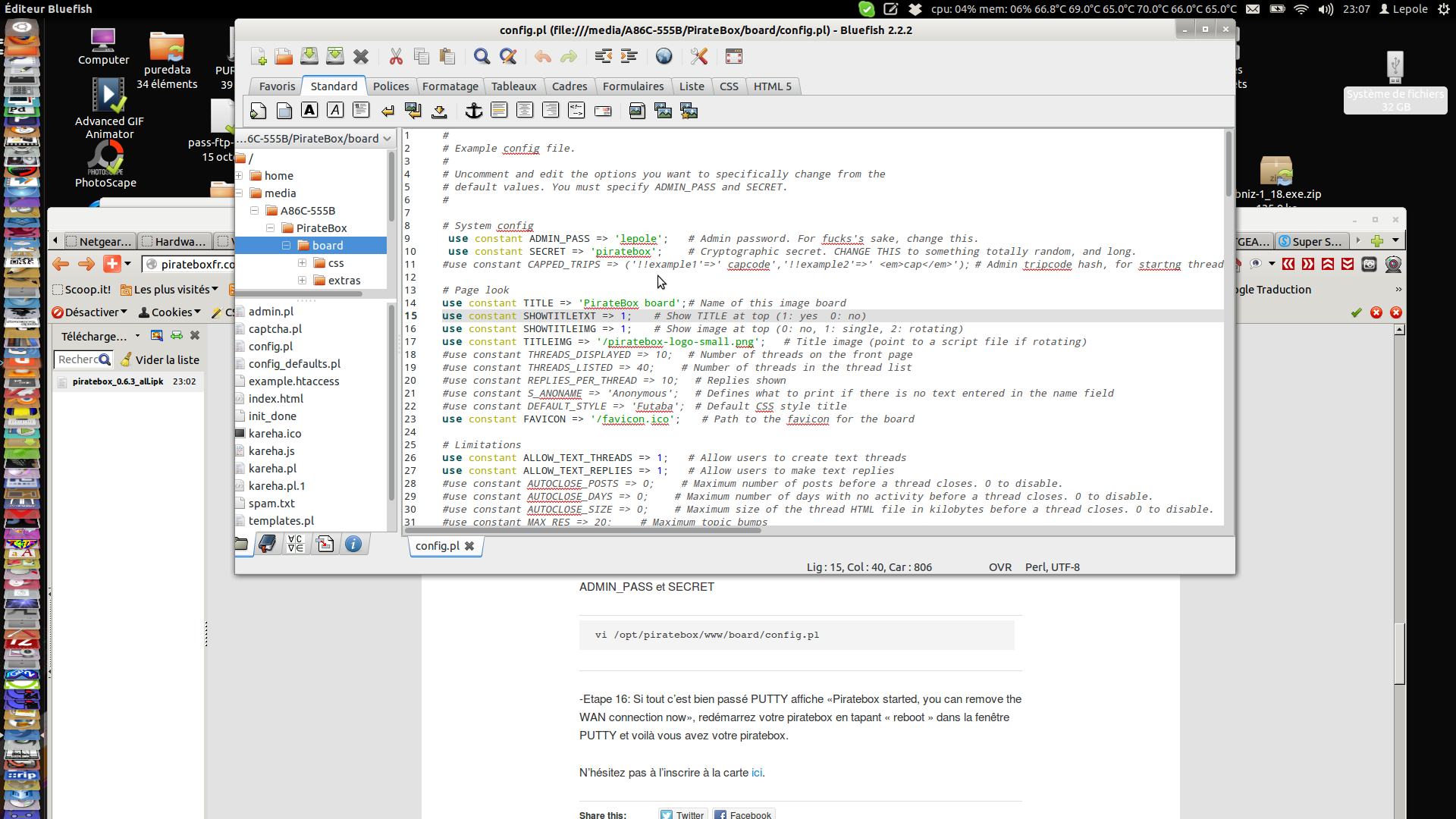1456x819 pixels.
Task: Click the Insert HTML comment icon
Action: (x=576, y=111)
